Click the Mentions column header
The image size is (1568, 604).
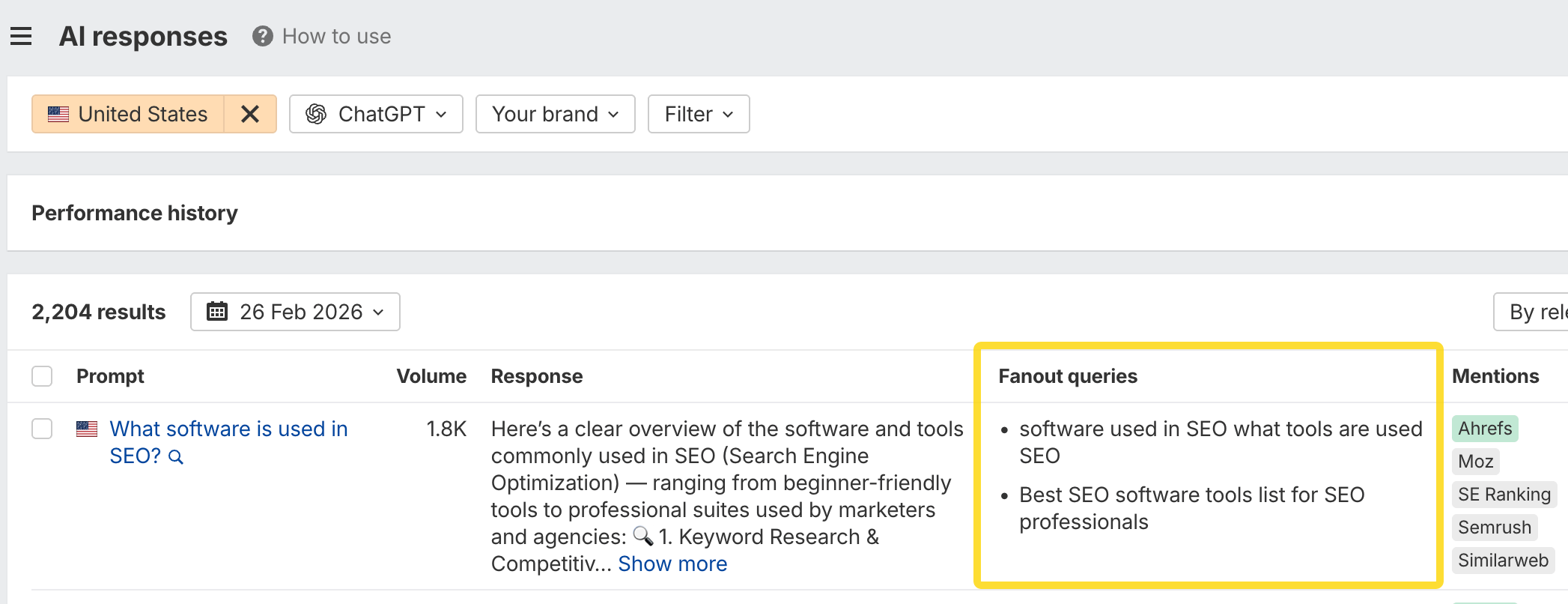(x=1495, y=376)
